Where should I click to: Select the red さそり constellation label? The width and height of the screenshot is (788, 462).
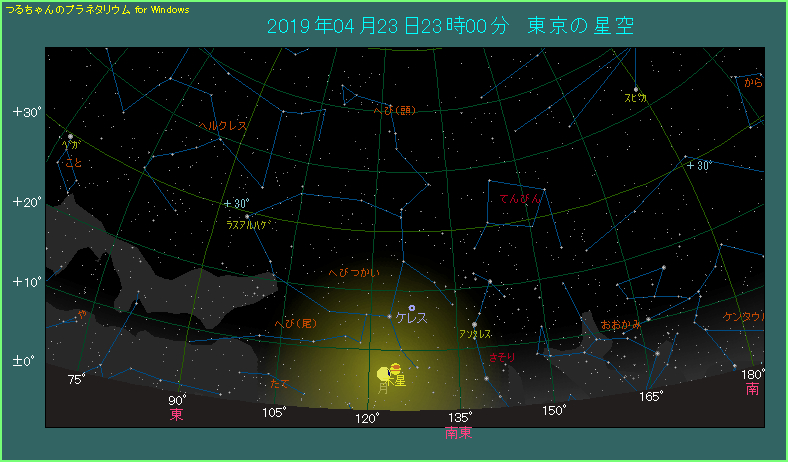[501, 356]
